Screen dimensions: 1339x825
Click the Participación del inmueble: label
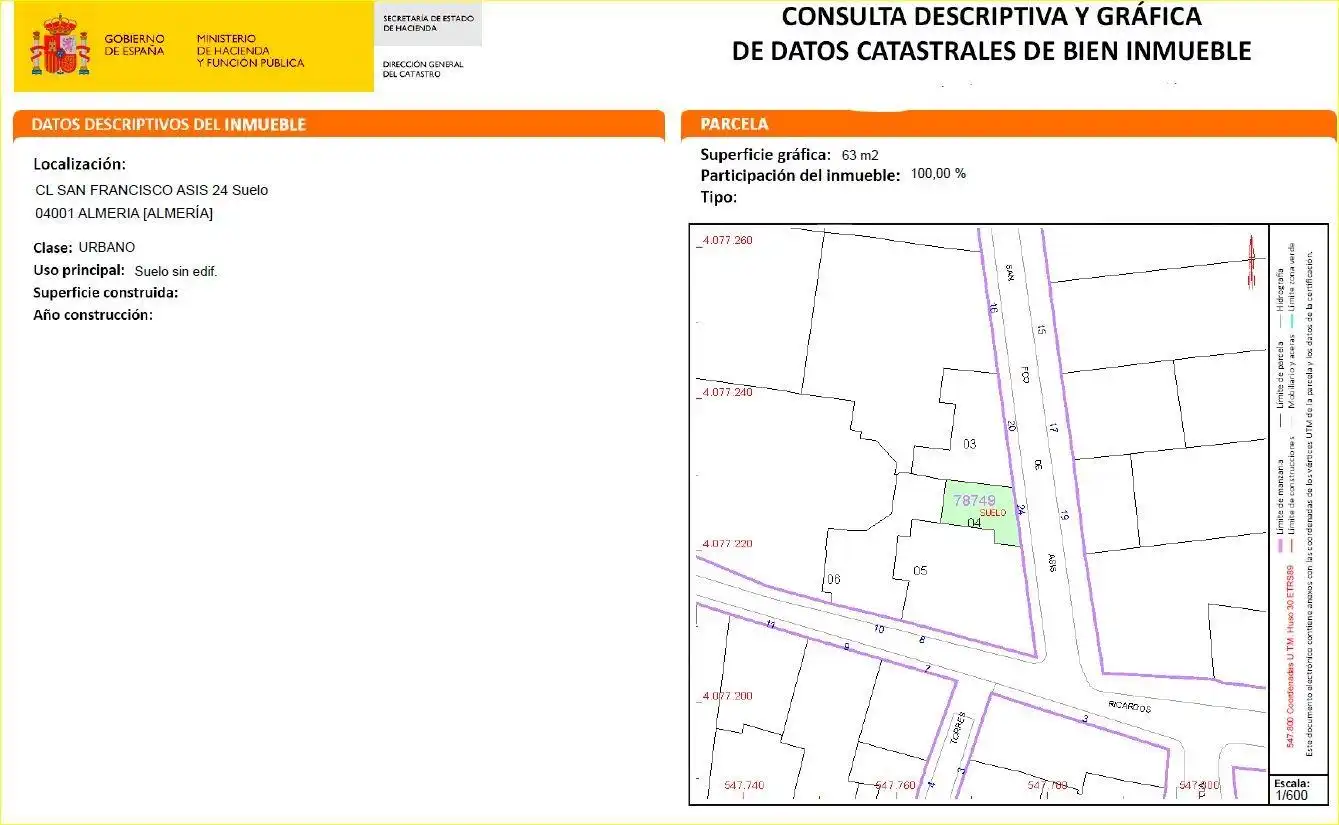[x=801, y=175]
